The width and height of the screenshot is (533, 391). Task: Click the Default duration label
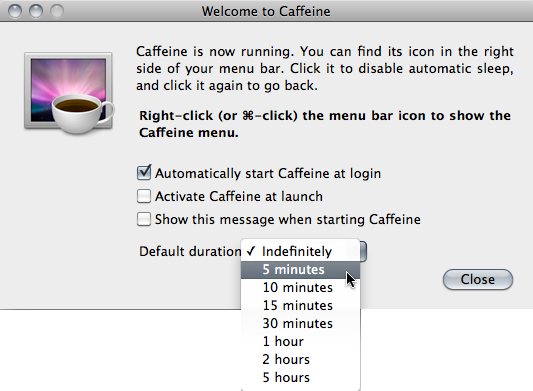[190, 252]
